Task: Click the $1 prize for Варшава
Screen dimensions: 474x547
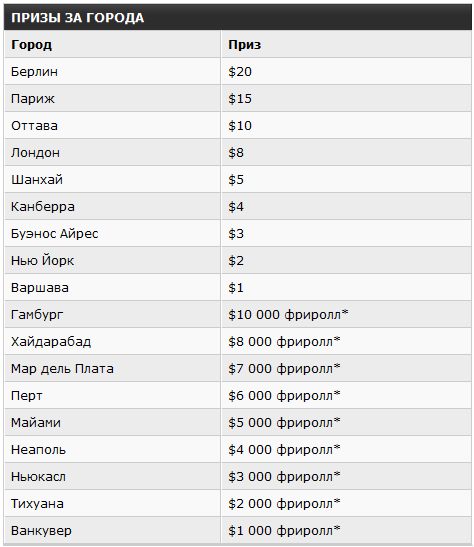Action: click(236, 288)
